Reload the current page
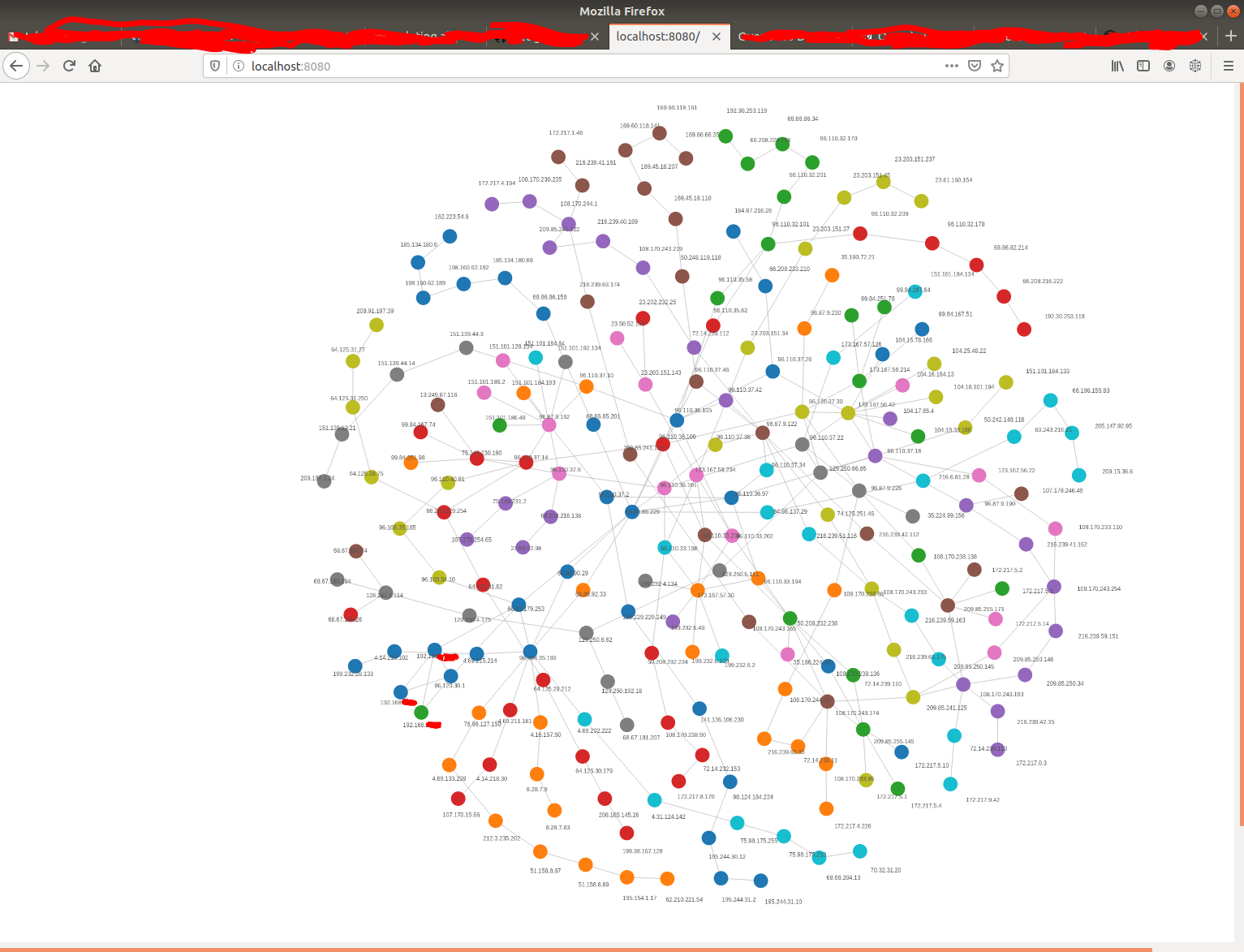The width and height of the screenshot is (1244, 952). 69,66
